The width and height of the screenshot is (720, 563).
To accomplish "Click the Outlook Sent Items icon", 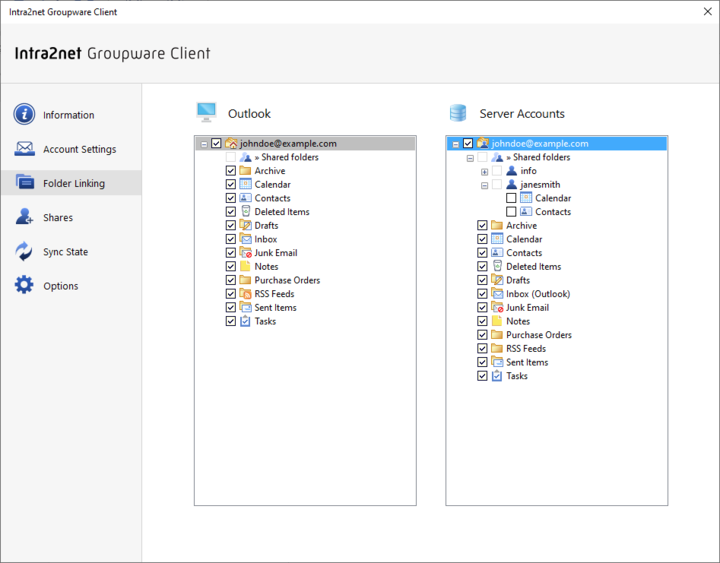I will pyautogui.click(x=246, y=307).
